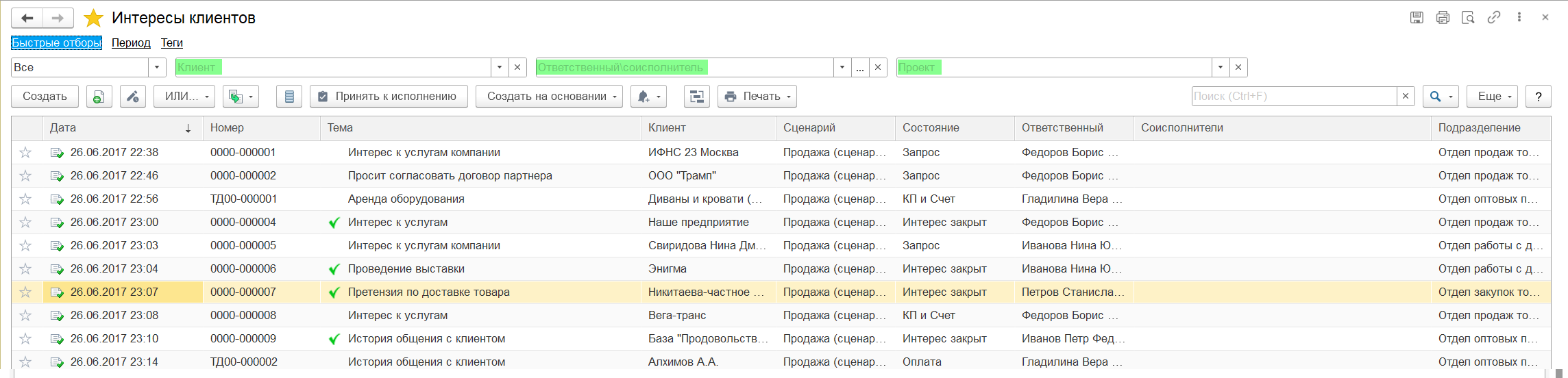1568x378 pixels.
Task: Click the copy document icon beside Создать
Action: coord(99,97)
